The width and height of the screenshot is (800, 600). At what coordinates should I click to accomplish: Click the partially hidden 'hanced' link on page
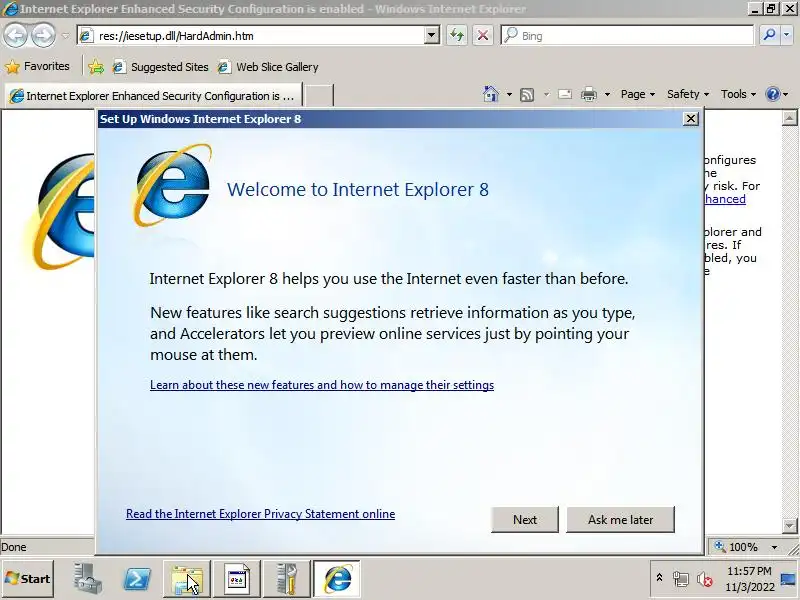pos(725,199)
